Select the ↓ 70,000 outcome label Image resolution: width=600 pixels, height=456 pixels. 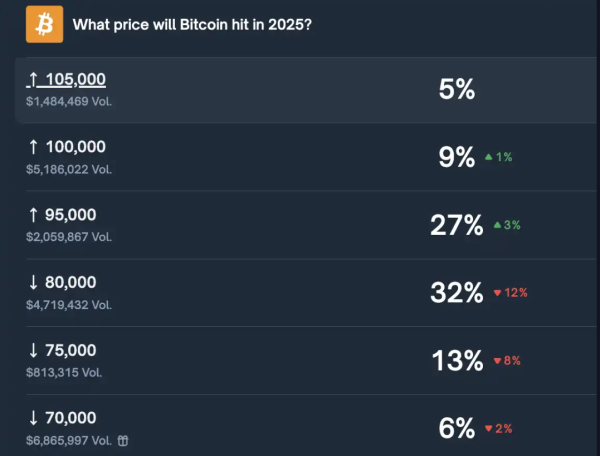coord(62,418)
